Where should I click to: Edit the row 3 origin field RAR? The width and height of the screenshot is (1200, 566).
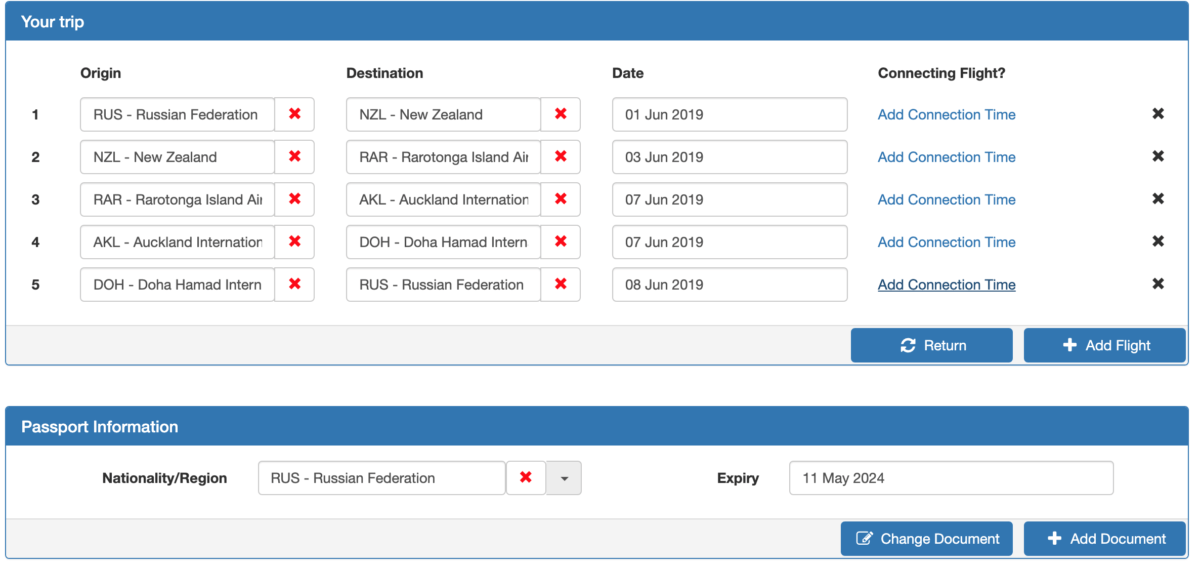tap(177, 199)
